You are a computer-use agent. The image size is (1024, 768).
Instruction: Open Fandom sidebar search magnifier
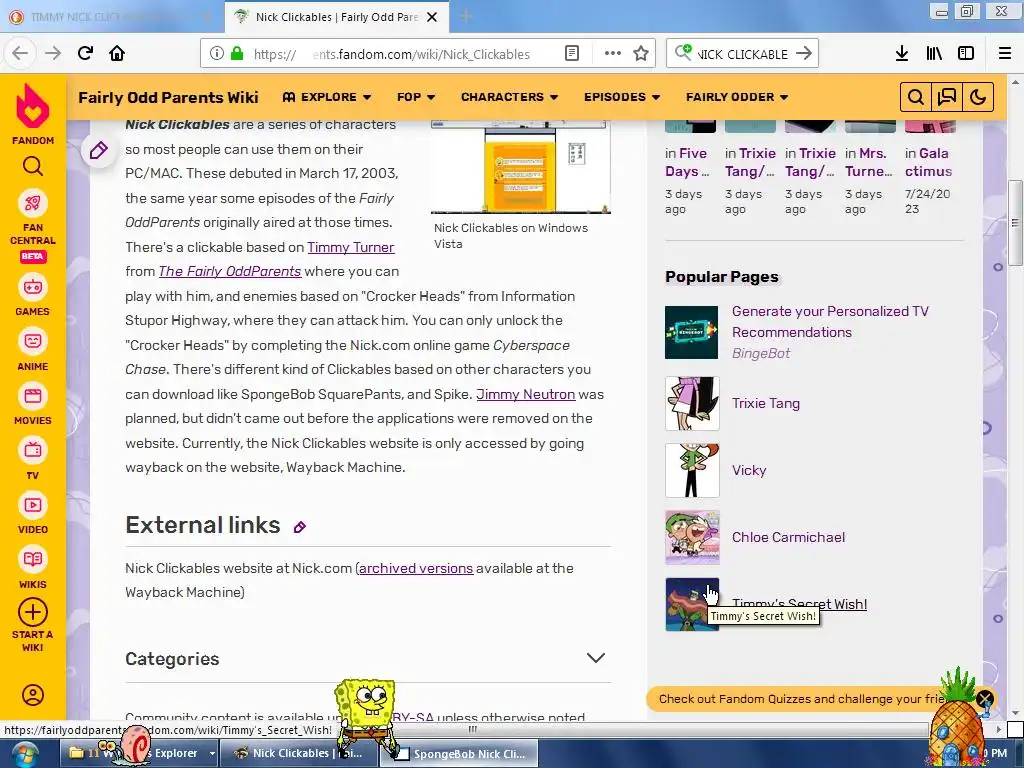[x=33, y=167]
